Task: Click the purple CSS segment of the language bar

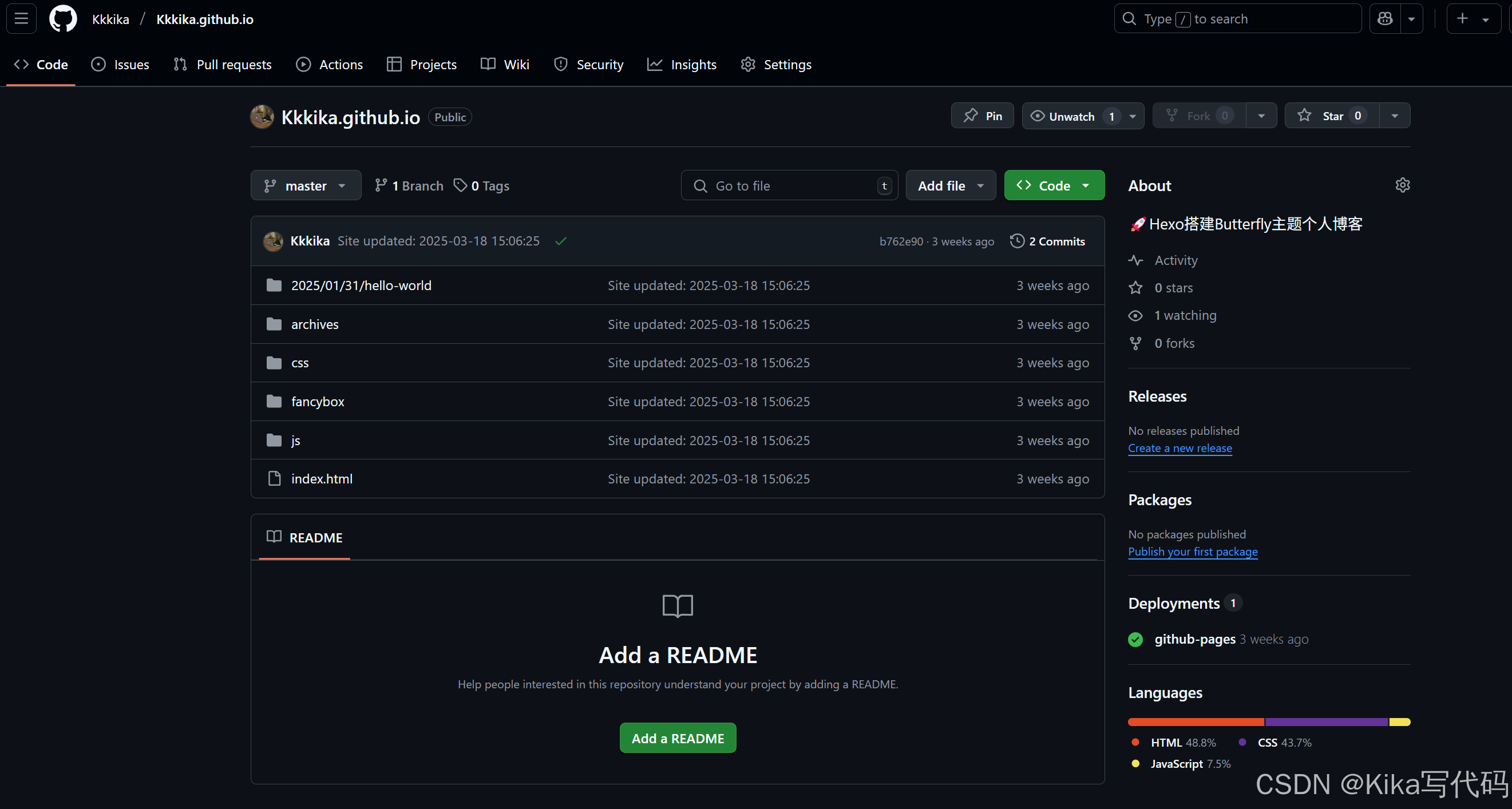Action: (x=1326, y=722)
